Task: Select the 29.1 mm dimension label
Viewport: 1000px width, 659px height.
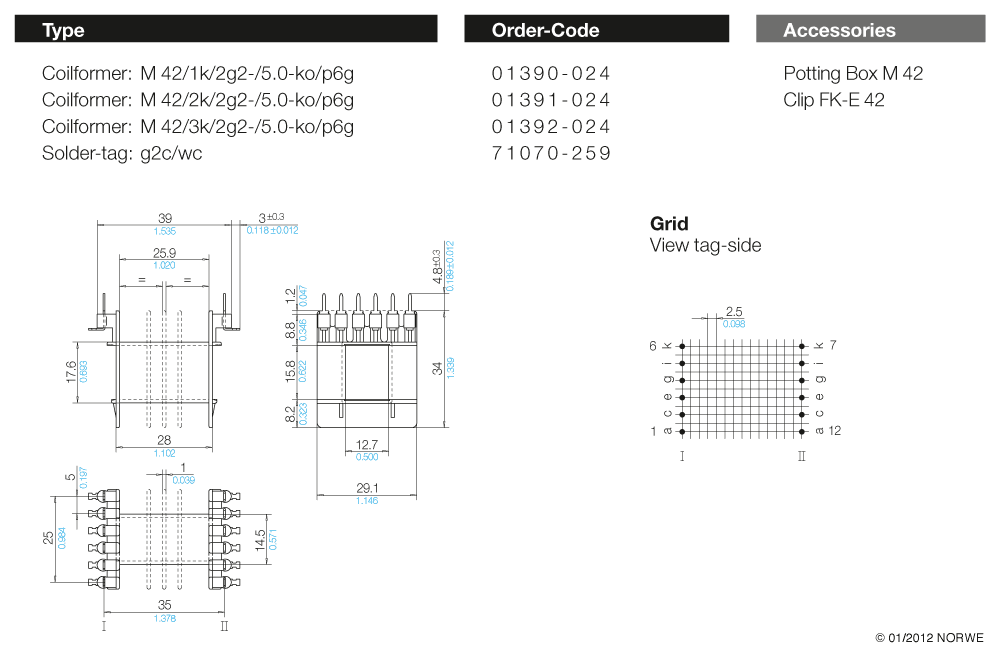Action: pyautogui.click(x=366, y=488)
